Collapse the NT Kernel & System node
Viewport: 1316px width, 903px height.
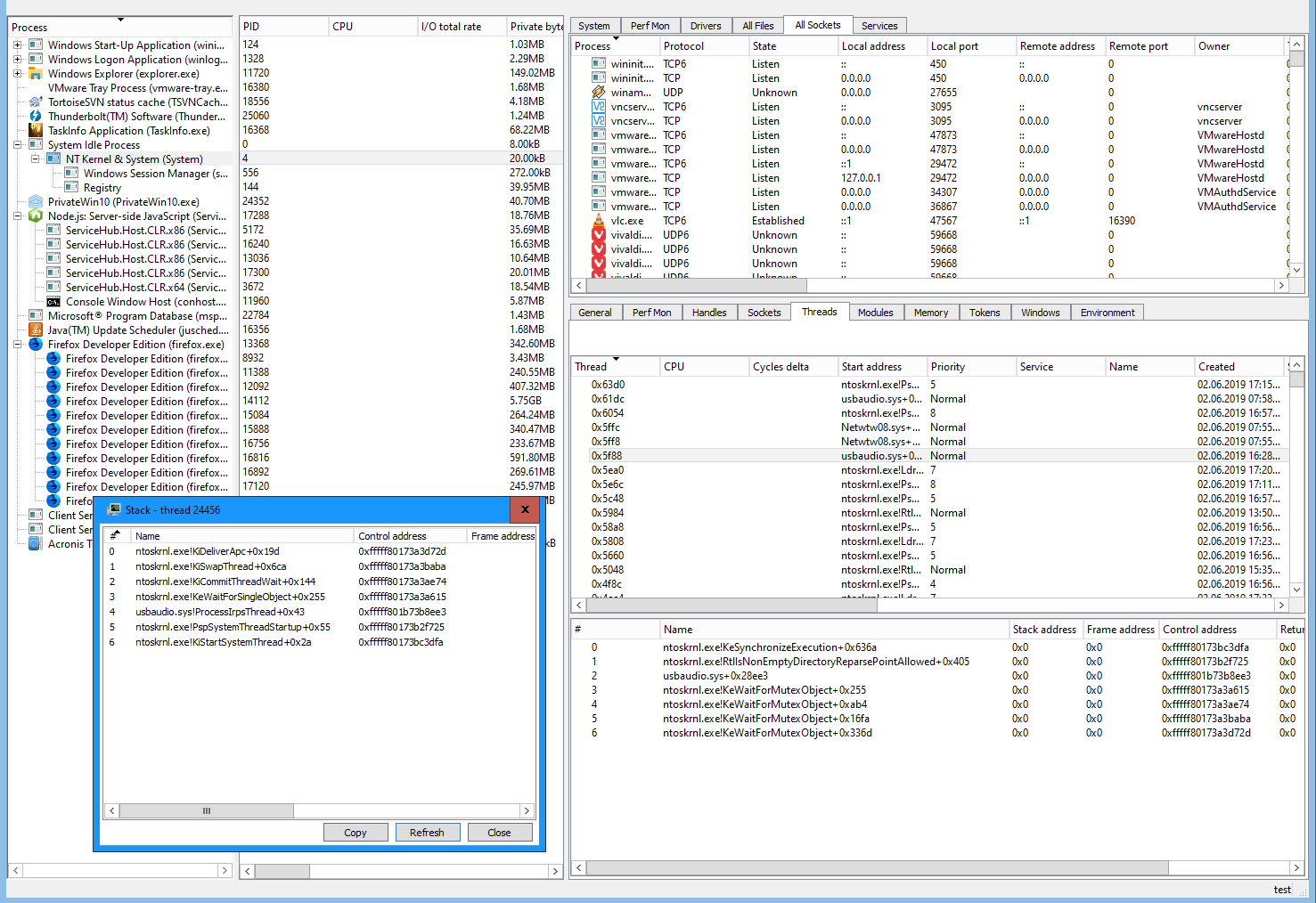coord(35,159)
